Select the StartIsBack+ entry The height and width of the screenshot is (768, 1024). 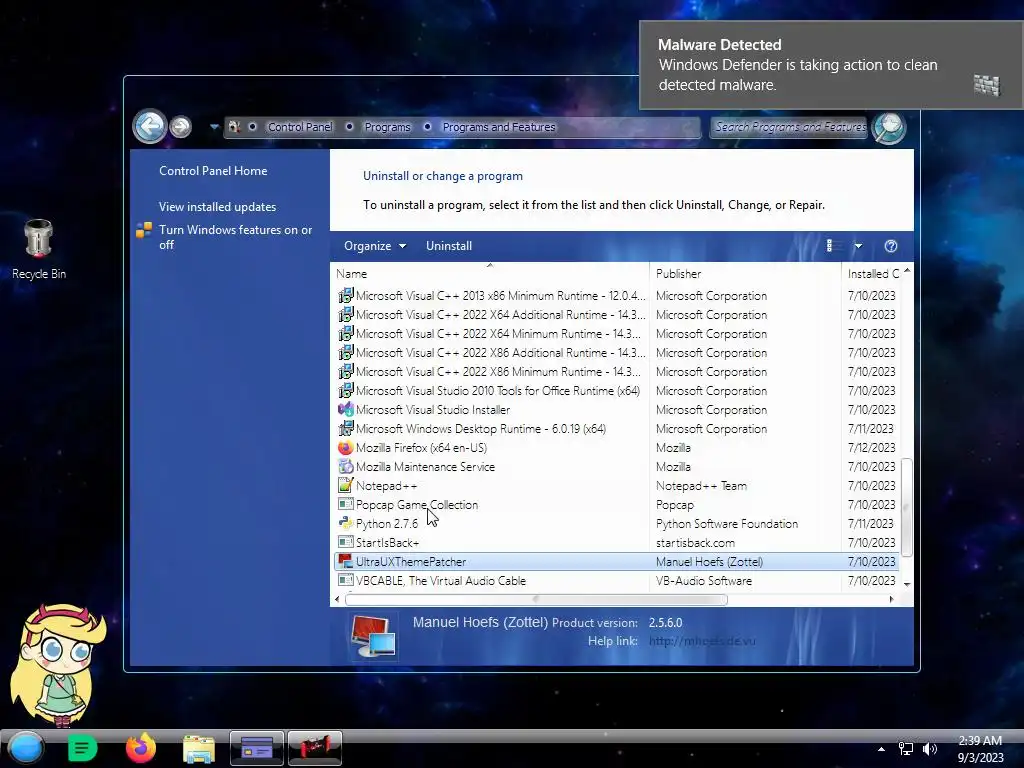[616, 543]
